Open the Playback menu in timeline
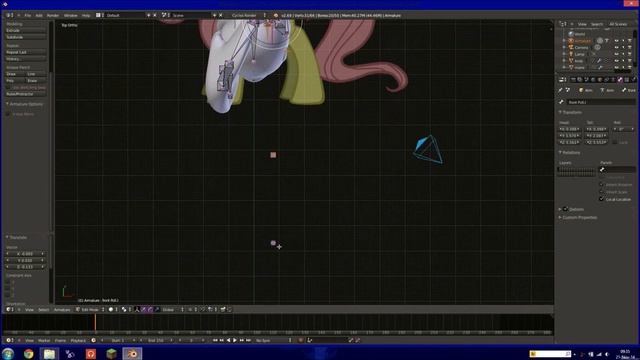The height and width of the screenshot is (360, 640). [78, 340]
